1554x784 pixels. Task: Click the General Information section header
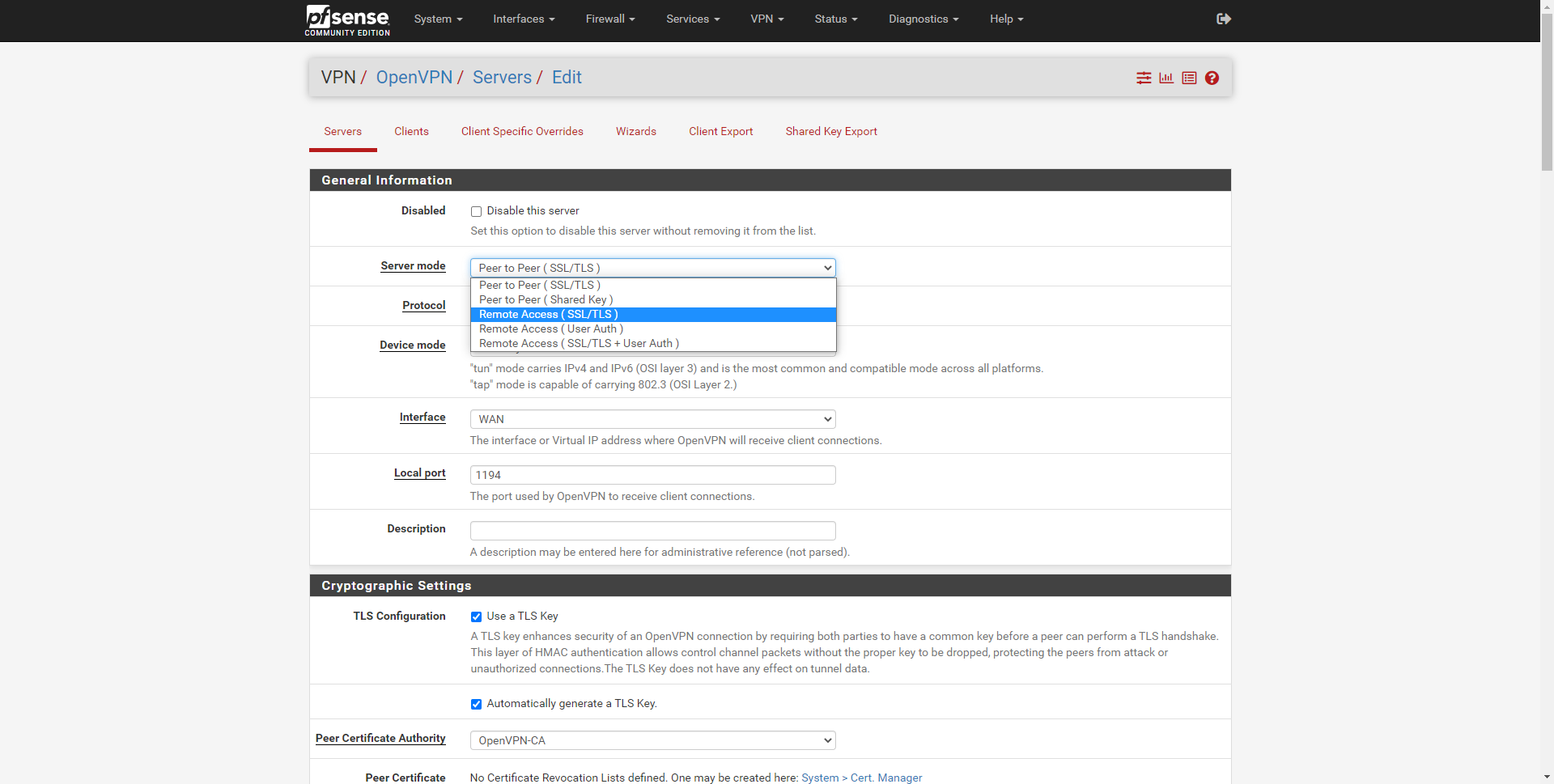point(770,180)
